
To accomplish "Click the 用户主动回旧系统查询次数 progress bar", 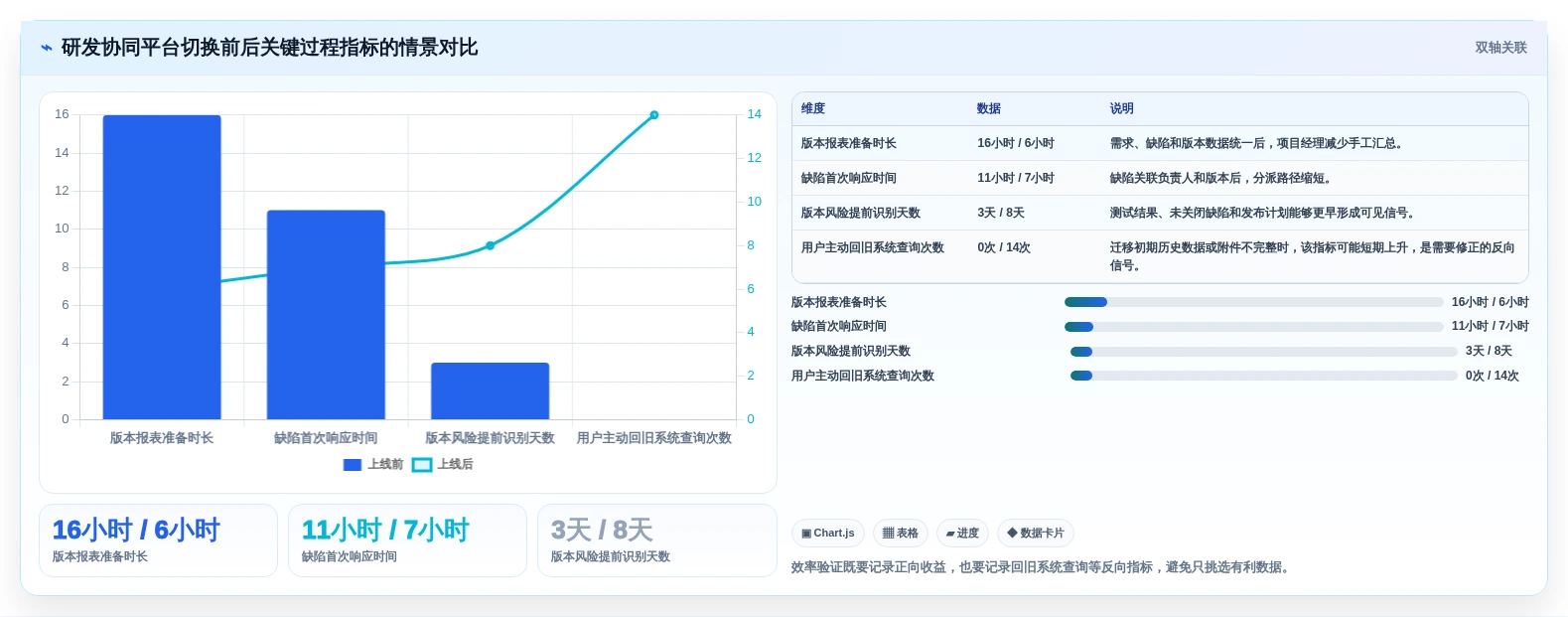I will [x=1263, y=376].
